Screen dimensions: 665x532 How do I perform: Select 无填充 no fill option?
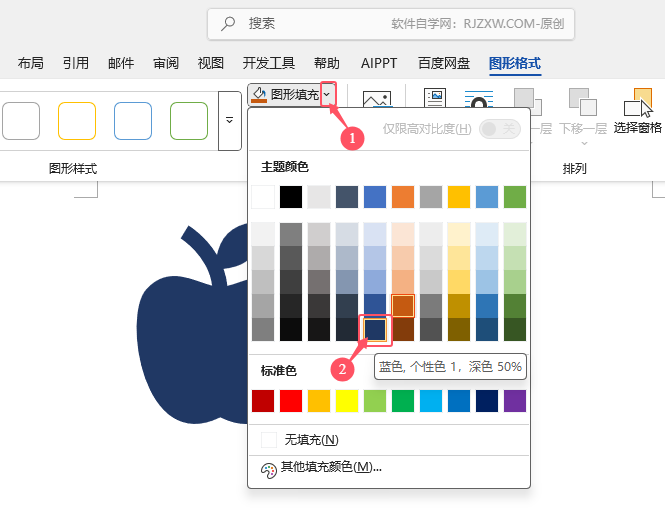[x=389, y=440]
